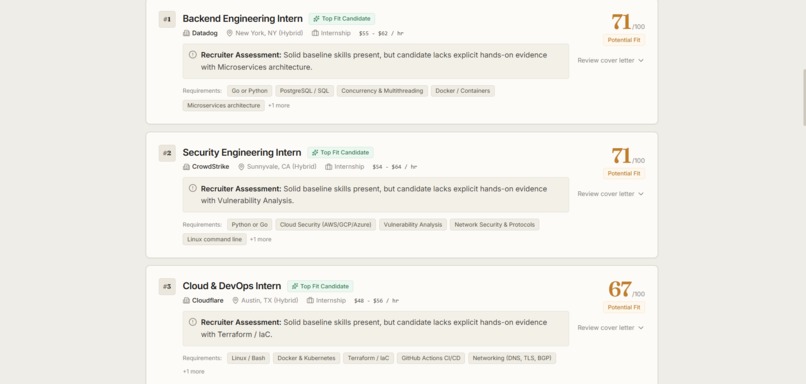Click the briefcase icon in the Datadog row
This screenshot has height=384, width=806.
coord(315,33)
